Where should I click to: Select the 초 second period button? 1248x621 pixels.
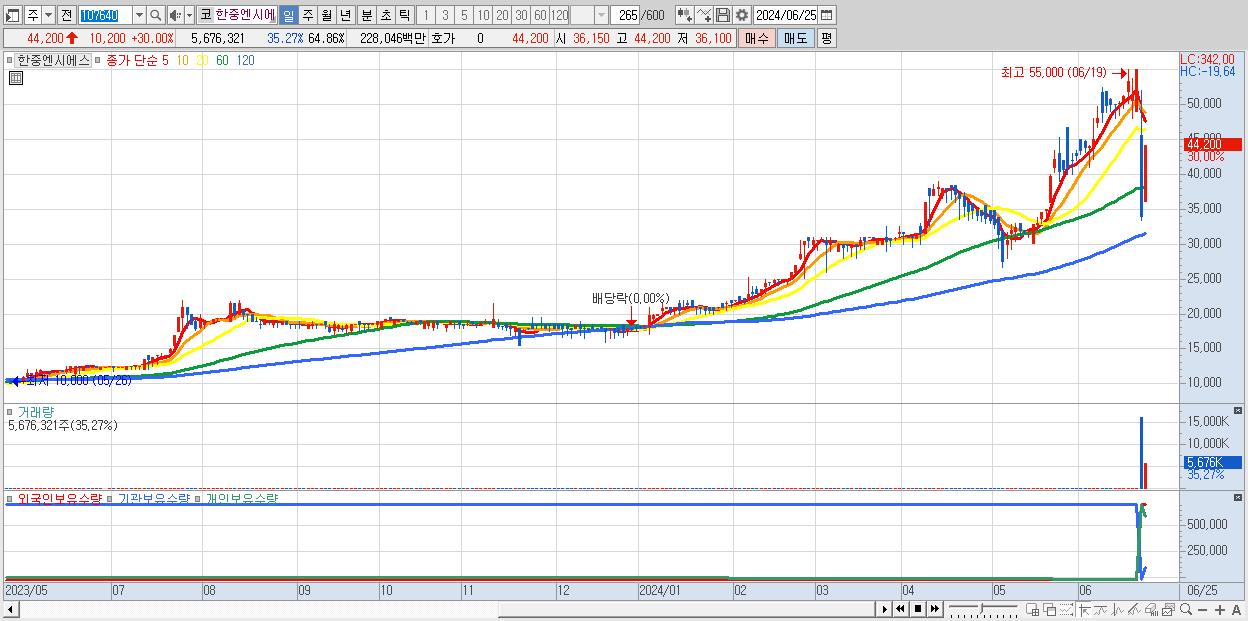(x=385, y=15)
